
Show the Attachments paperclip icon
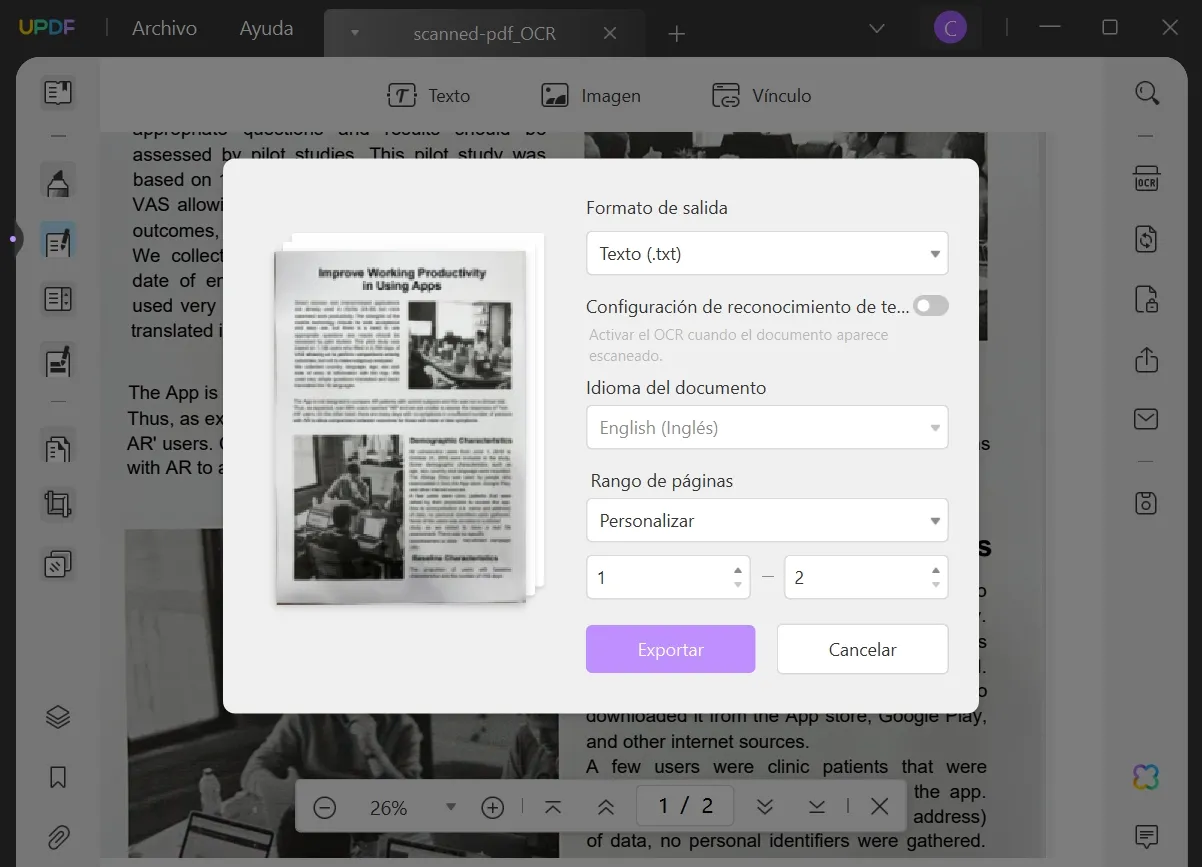coord(58,837)
